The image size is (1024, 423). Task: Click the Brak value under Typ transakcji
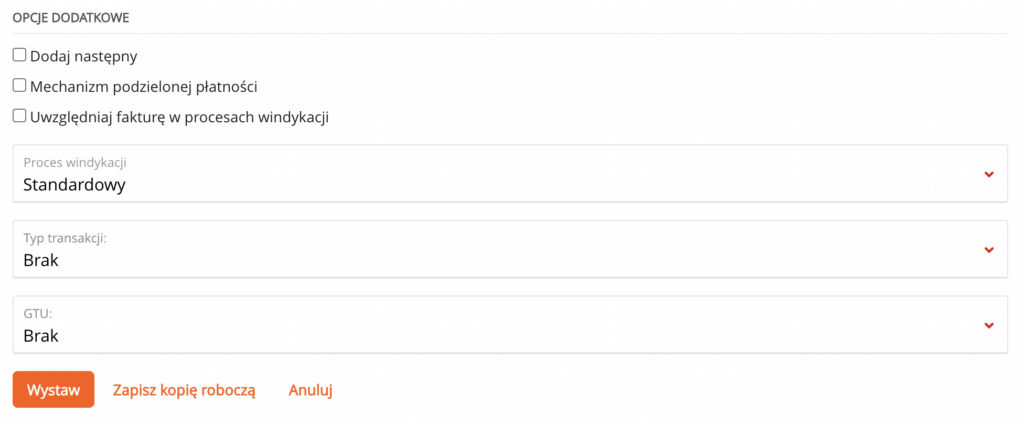[41, 259]
